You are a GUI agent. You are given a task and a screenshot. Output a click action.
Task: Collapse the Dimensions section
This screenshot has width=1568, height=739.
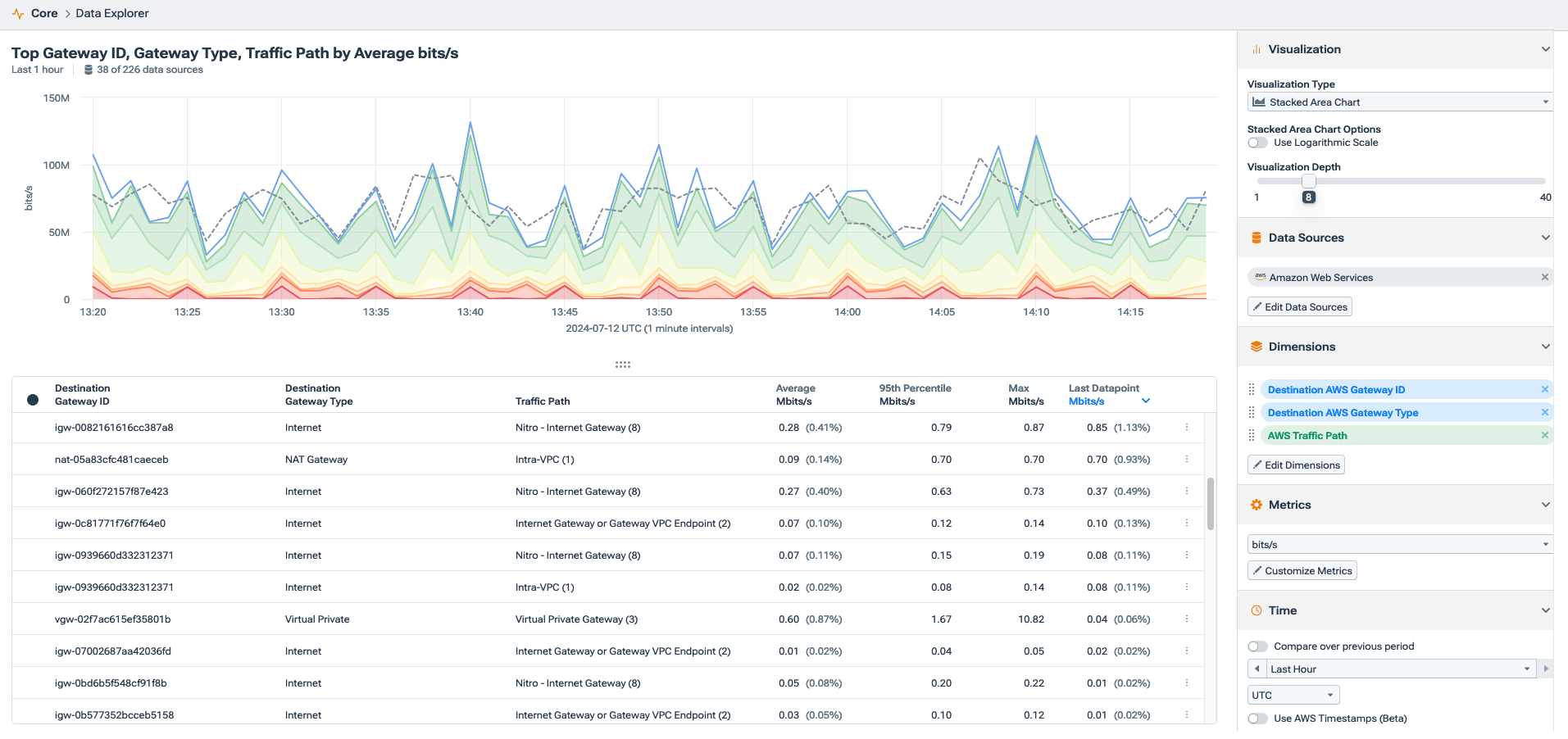(1545, 347)
